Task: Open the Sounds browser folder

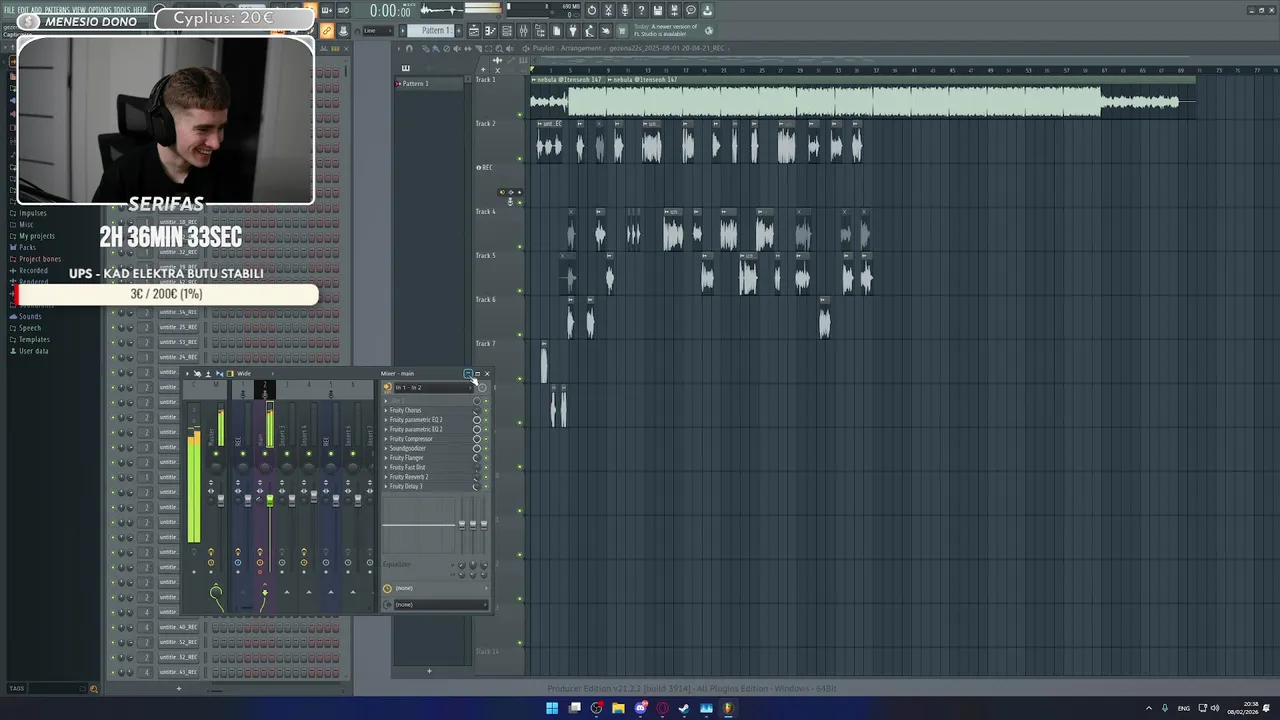Action: point(30,317)
